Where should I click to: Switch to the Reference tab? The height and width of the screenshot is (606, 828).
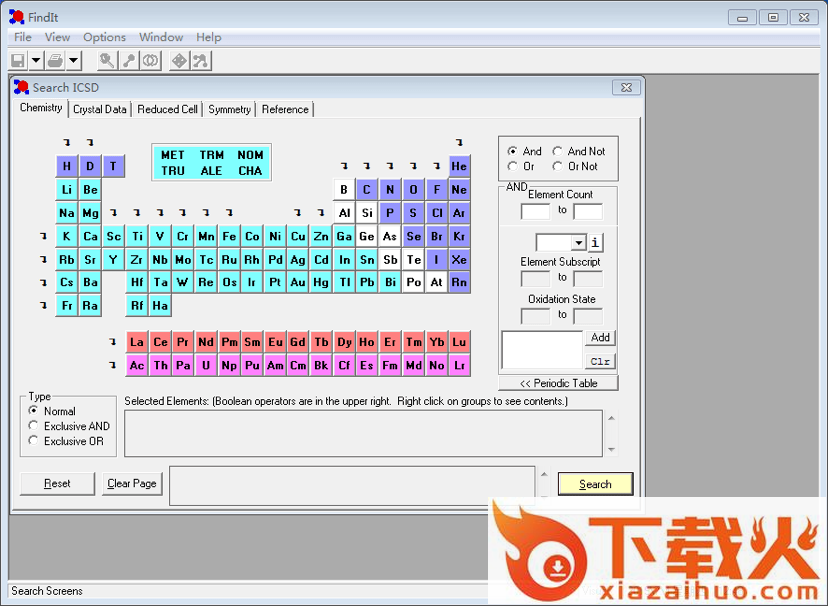(x=285, y=109)
